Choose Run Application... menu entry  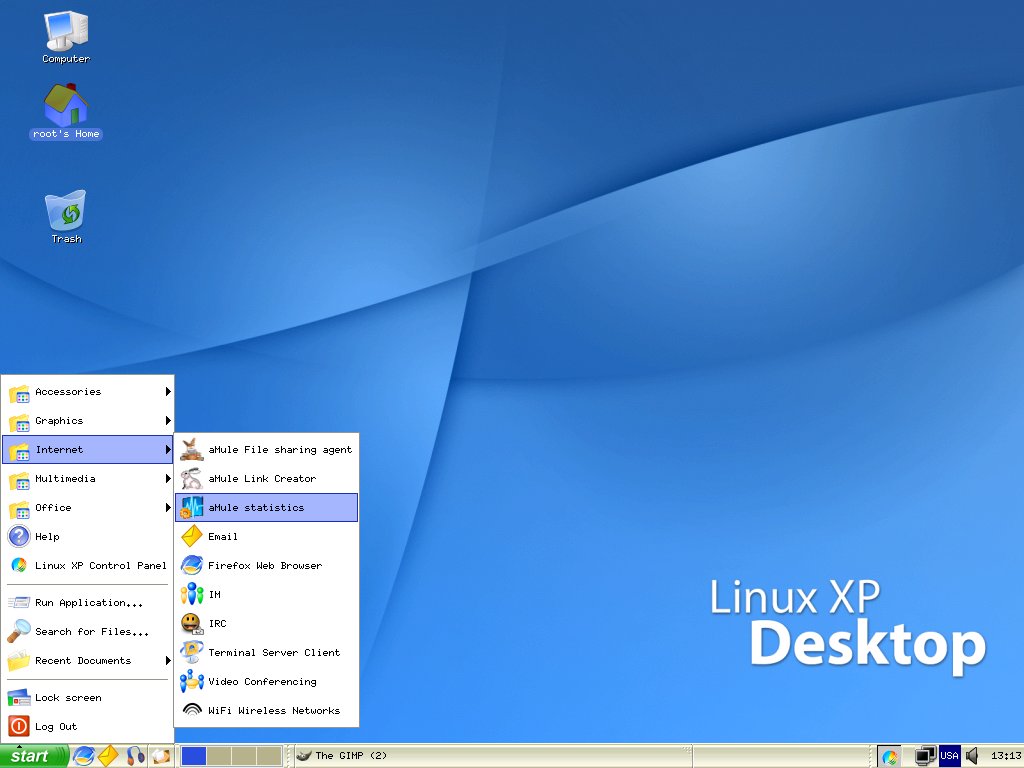pos(88,602)
